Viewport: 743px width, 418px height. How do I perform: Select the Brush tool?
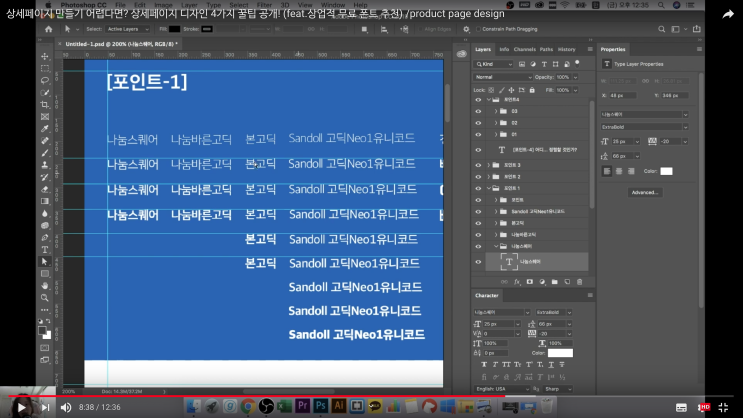click(x=45, y=153)
